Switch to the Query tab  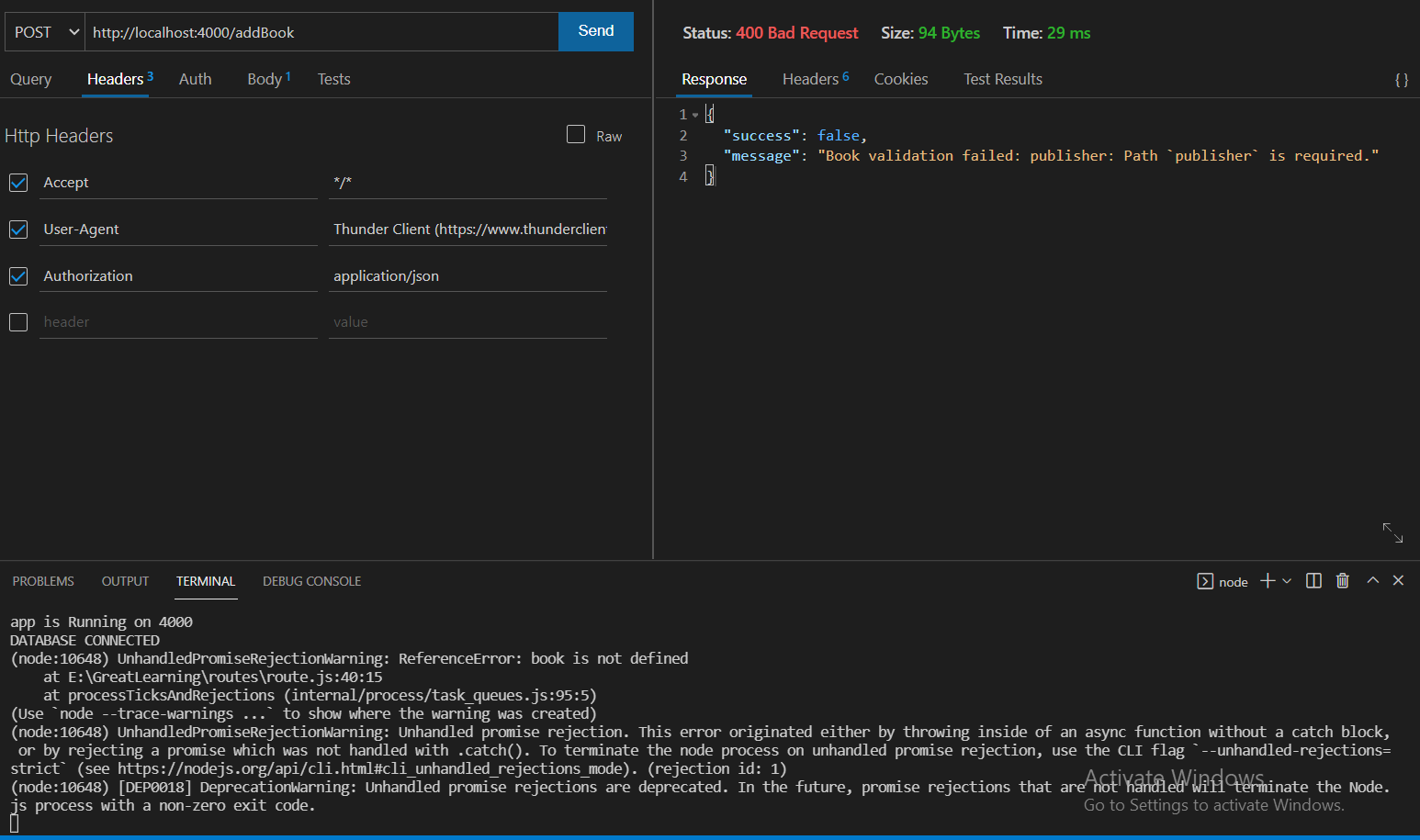click(31, 79)
